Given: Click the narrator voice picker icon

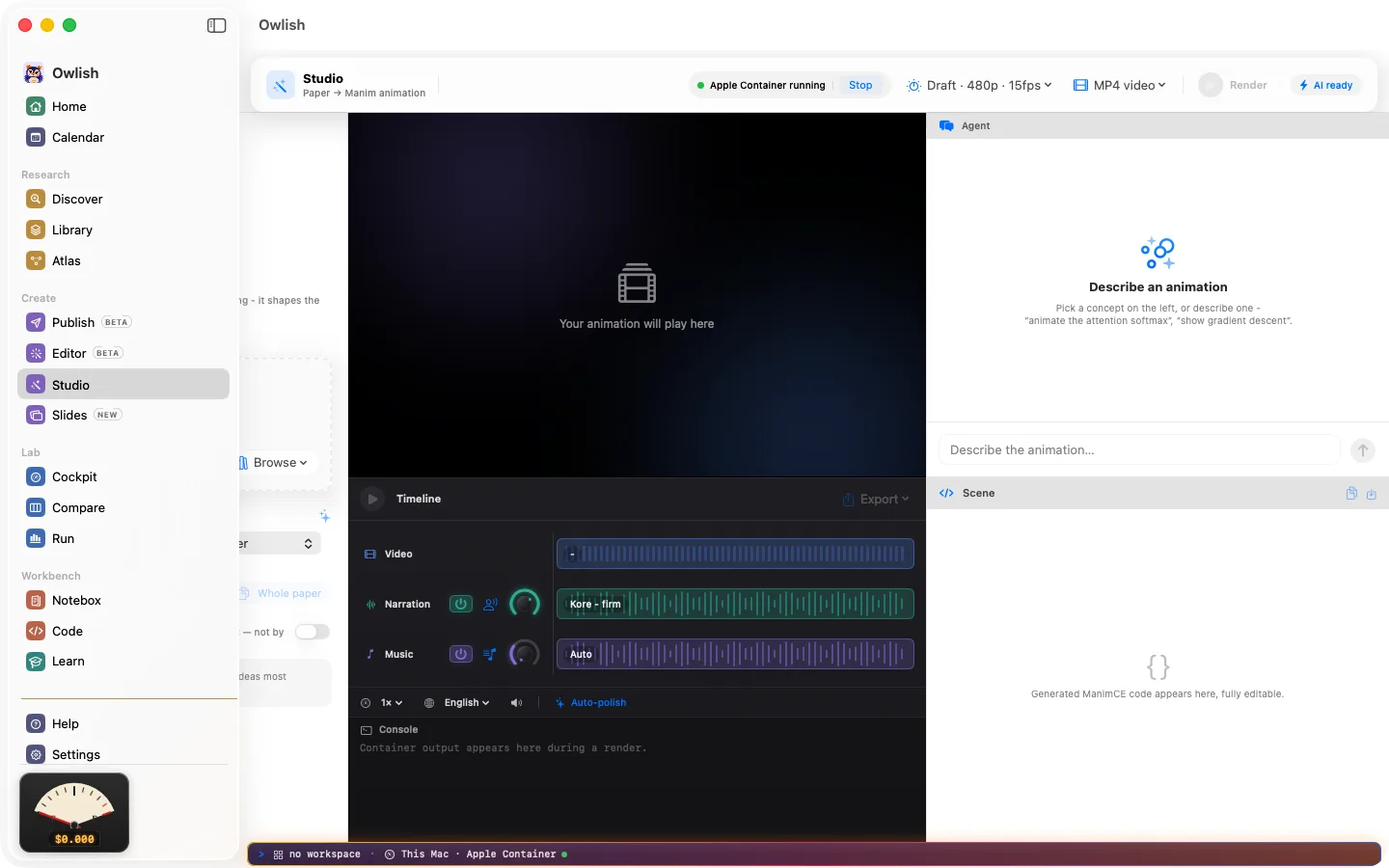Looking at the screenshot, I should [x=490, y=604].
